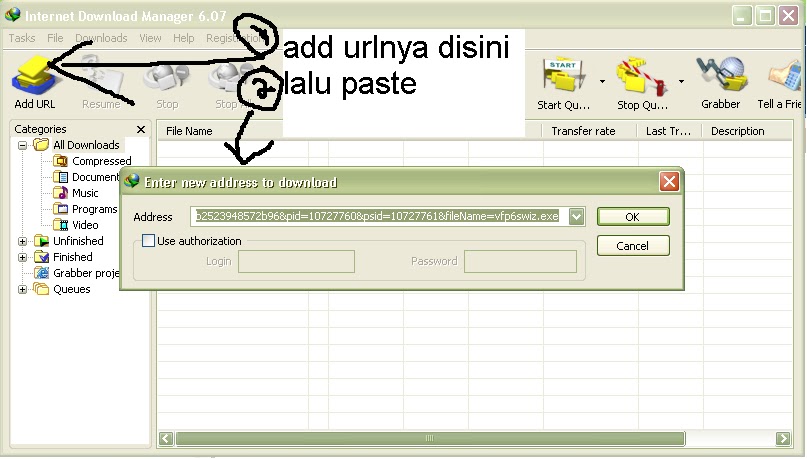
Task: Click Cancel in the address dialog
Action: (633, 246)
